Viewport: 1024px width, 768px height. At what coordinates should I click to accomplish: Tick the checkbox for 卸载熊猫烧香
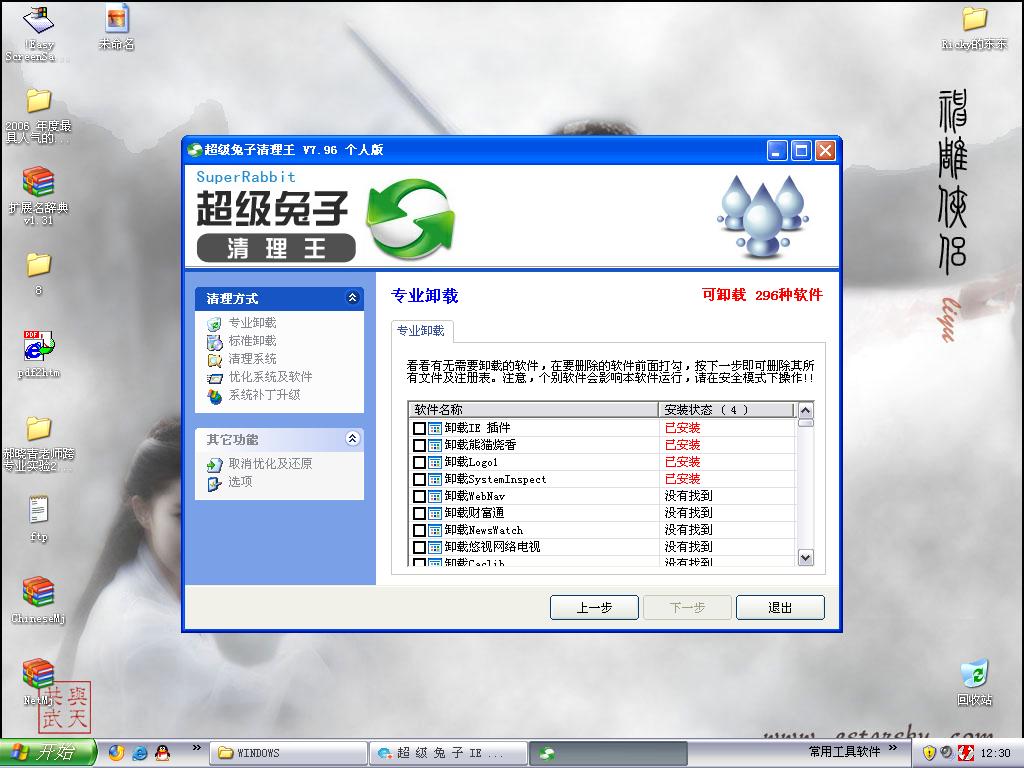[x=419, y=445]
